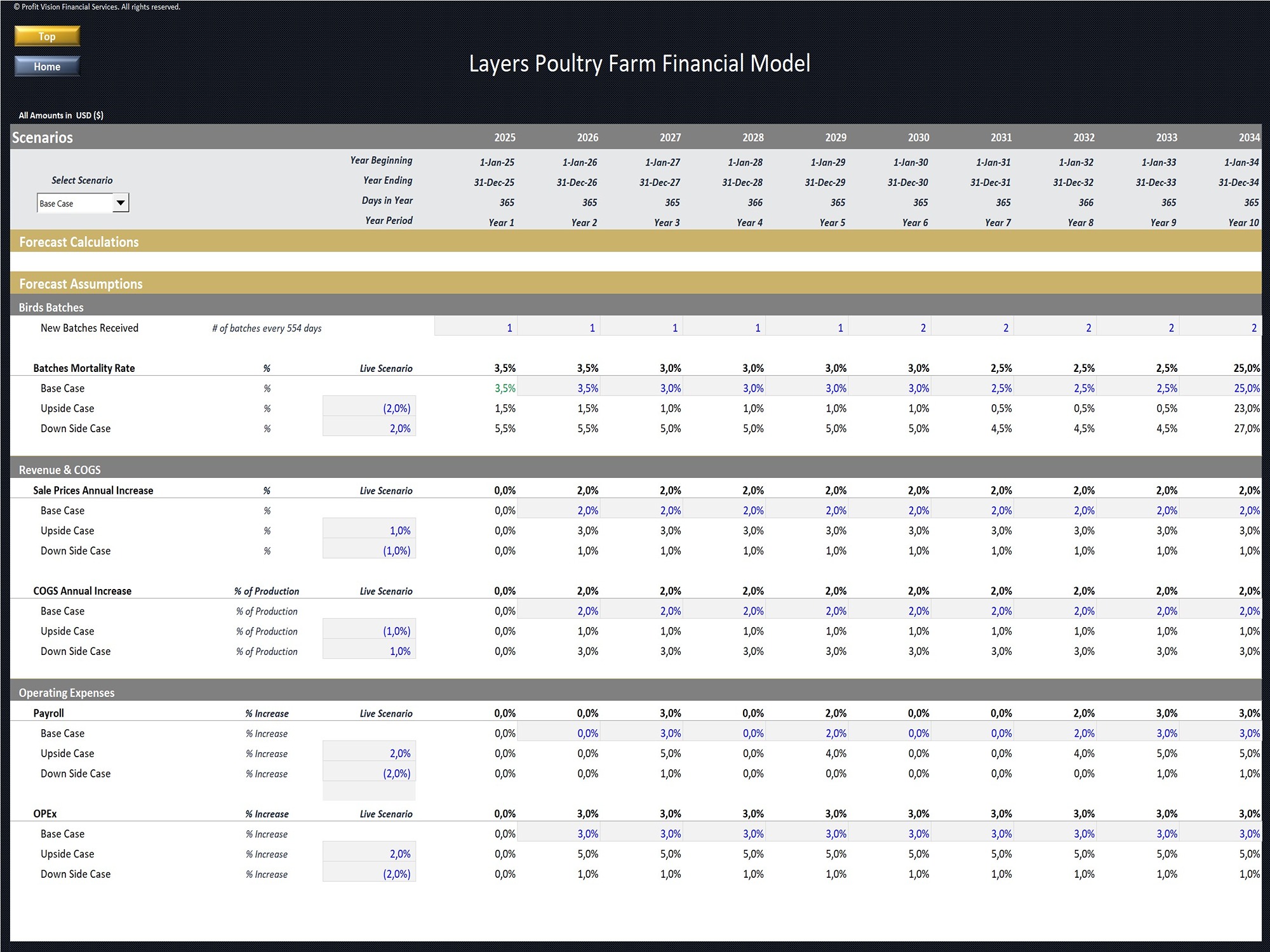Click the Scenarios section header
This screenshot has height=952, width=1270.
click(43, 137)
